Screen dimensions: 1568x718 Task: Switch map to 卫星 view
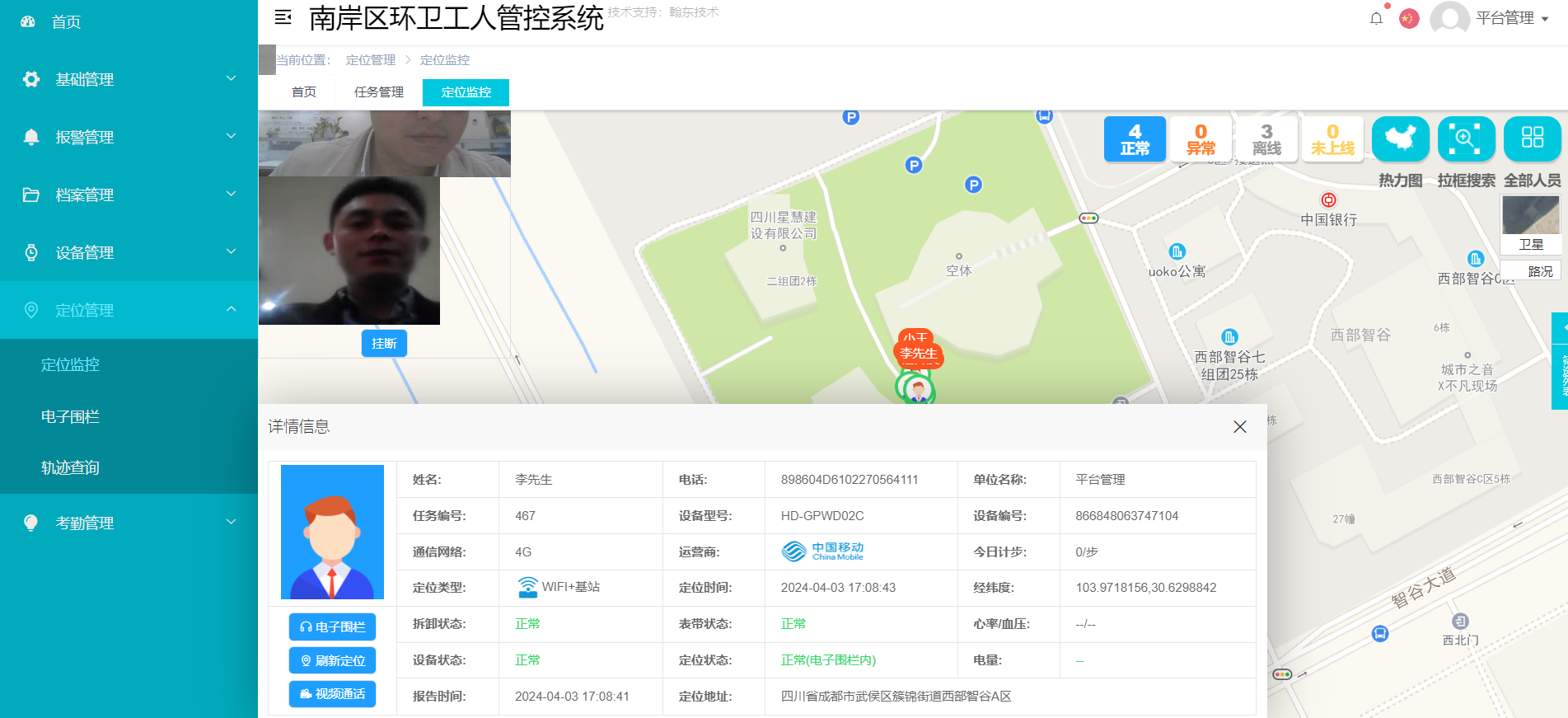(1531, 224)
